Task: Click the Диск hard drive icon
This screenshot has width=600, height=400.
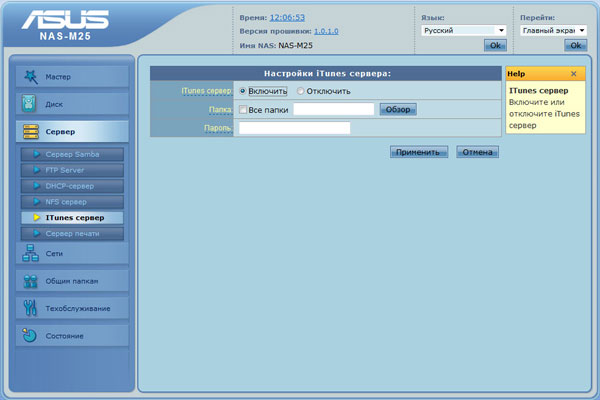Action: pos(29,104)
